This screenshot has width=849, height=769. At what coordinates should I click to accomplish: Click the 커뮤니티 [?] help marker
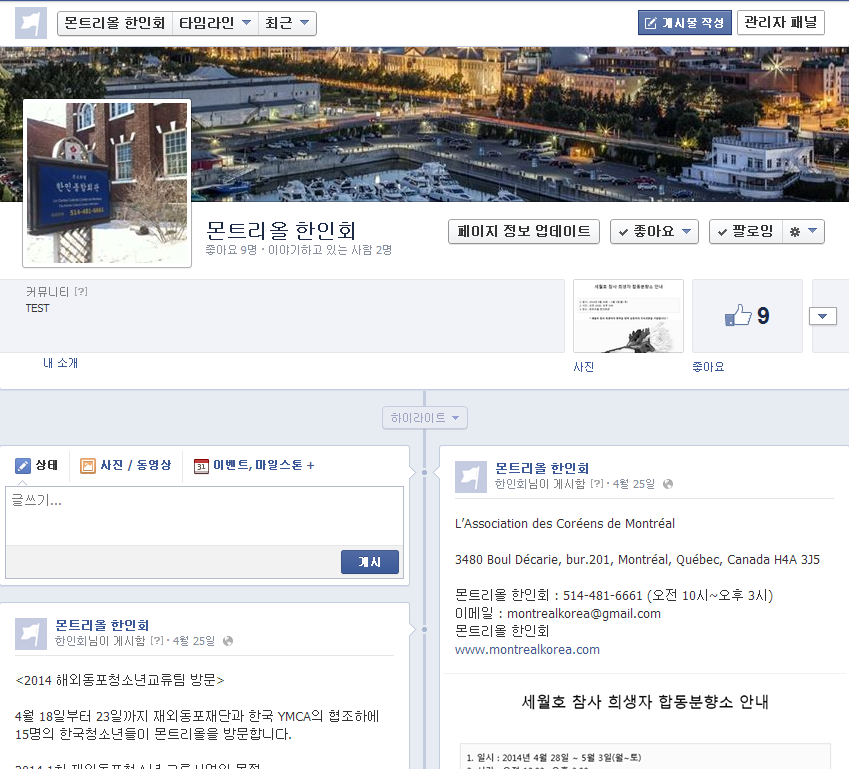click(x=81, y=292)
